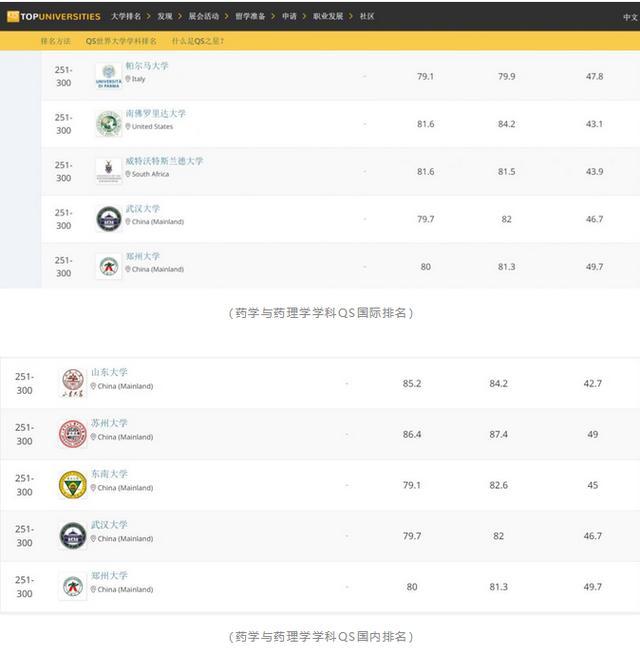
Task: Click the 山东大学 red emblem
Action: coord(73,382)
